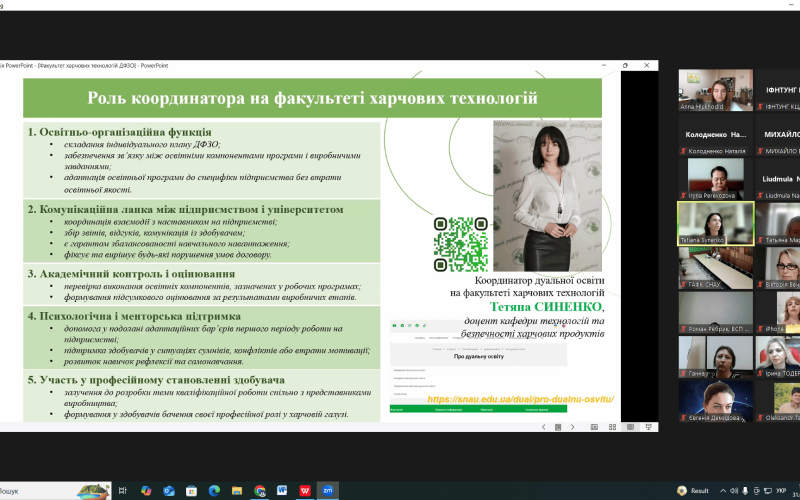Select Колодненко Наталія's participant tile
Viewport: 800px width, 500px height.
[x=716, y=135]
